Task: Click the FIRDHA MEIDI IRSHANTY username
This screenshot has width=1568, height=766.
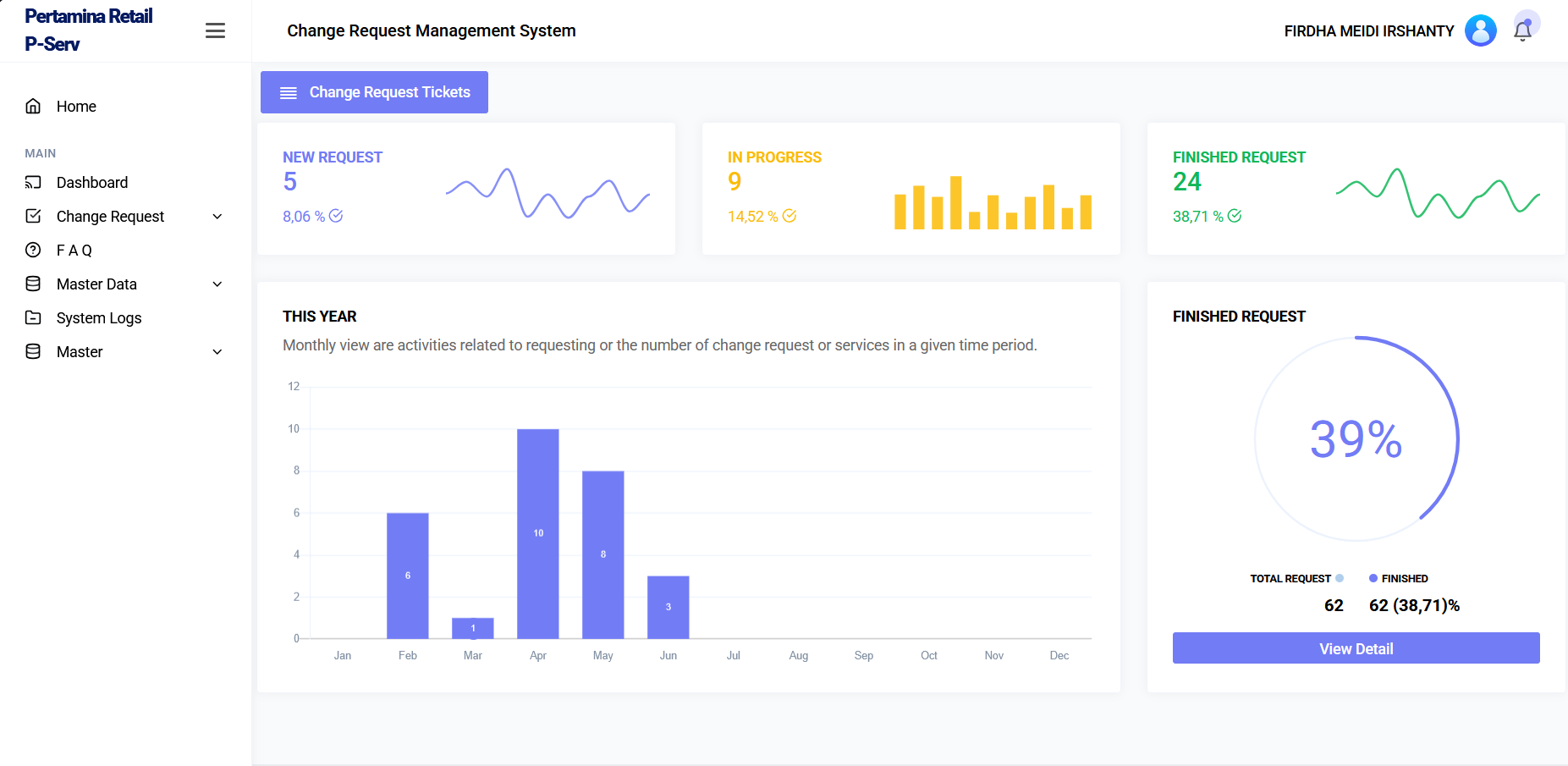Action: point(1369,31)
